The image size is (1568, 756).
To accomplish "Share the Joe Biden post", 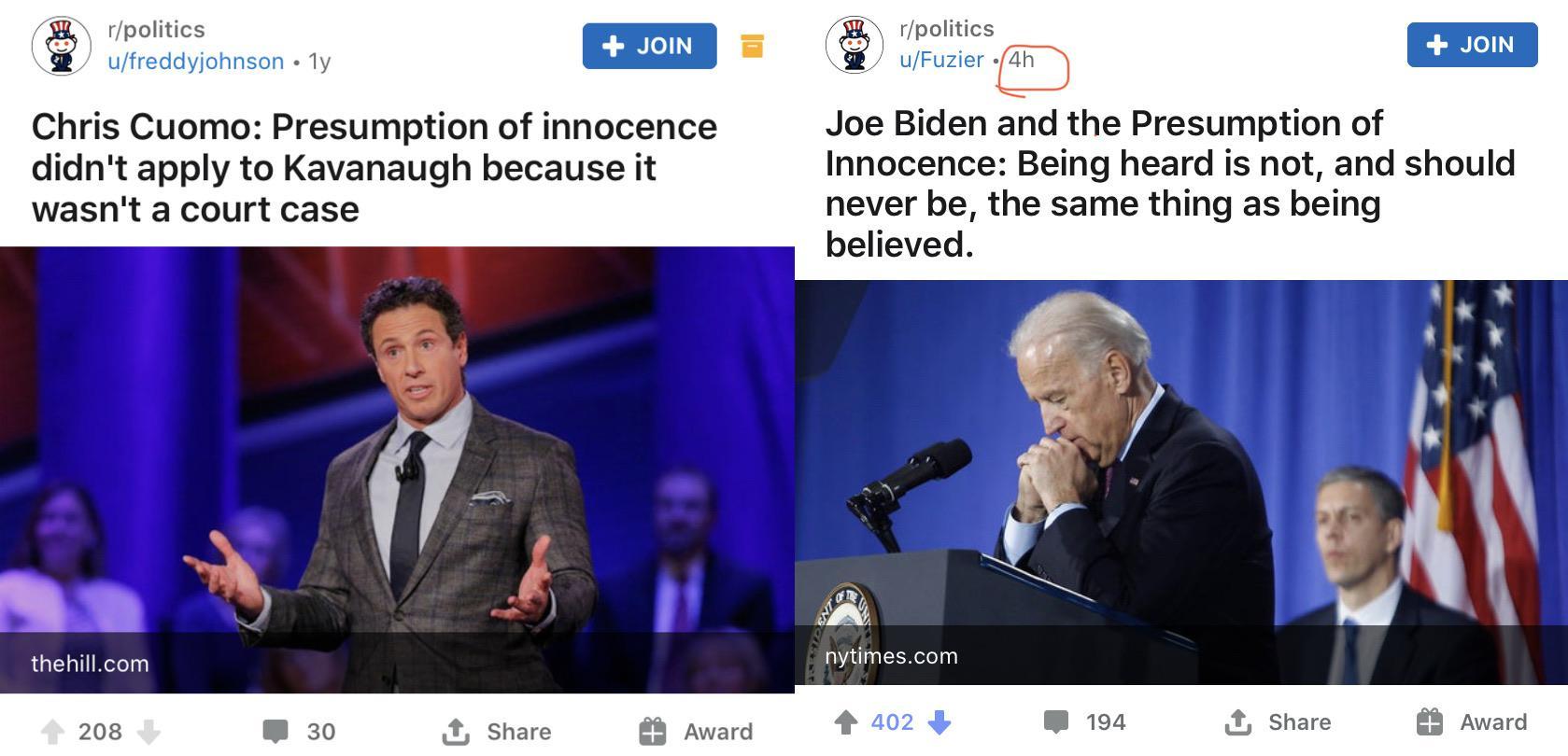I will pyautogui.click(x=1278, y=722).
